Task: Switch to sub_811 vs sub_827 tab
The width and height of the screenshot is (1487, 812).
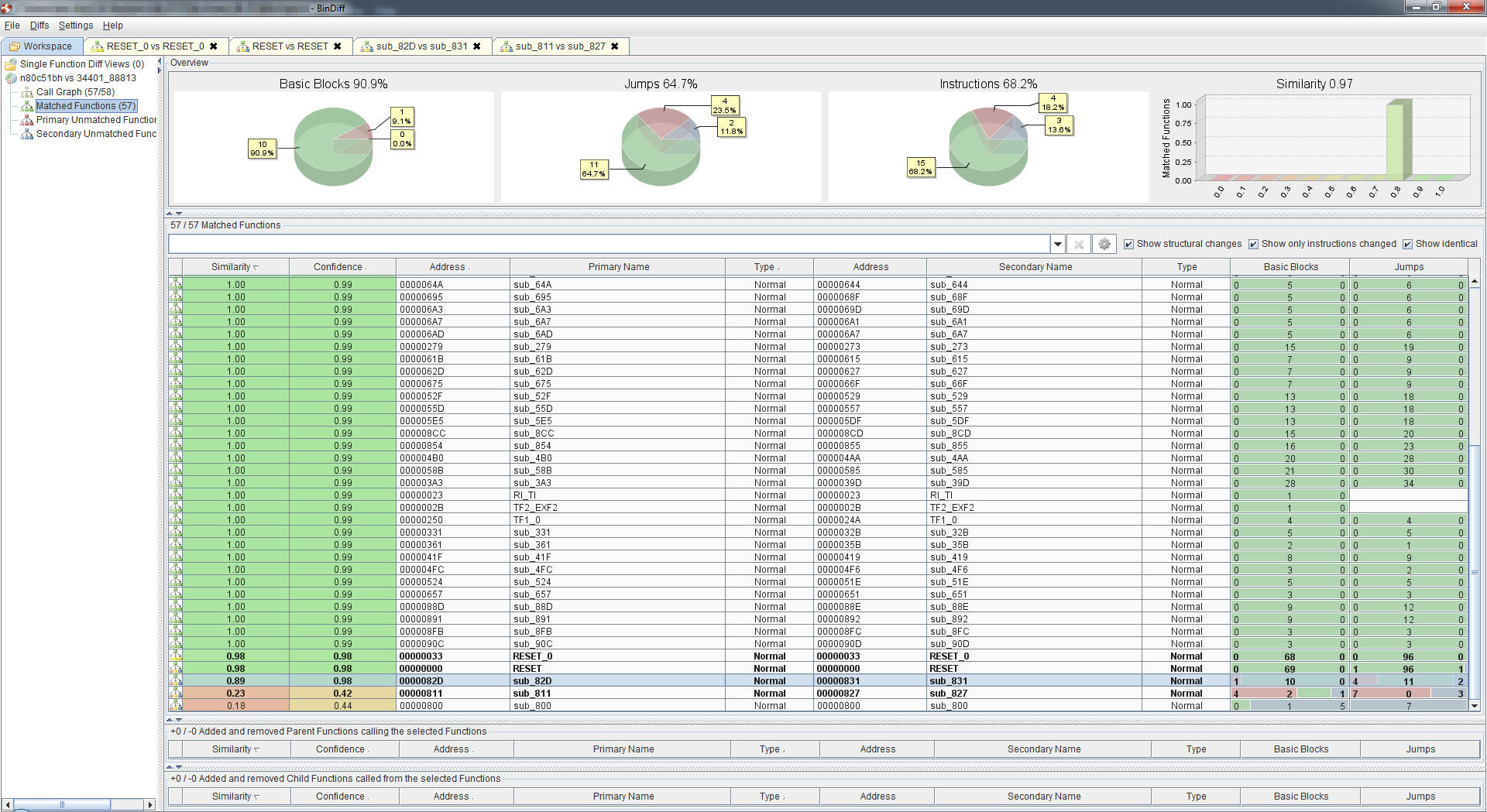Action: (x=561, y=46)
